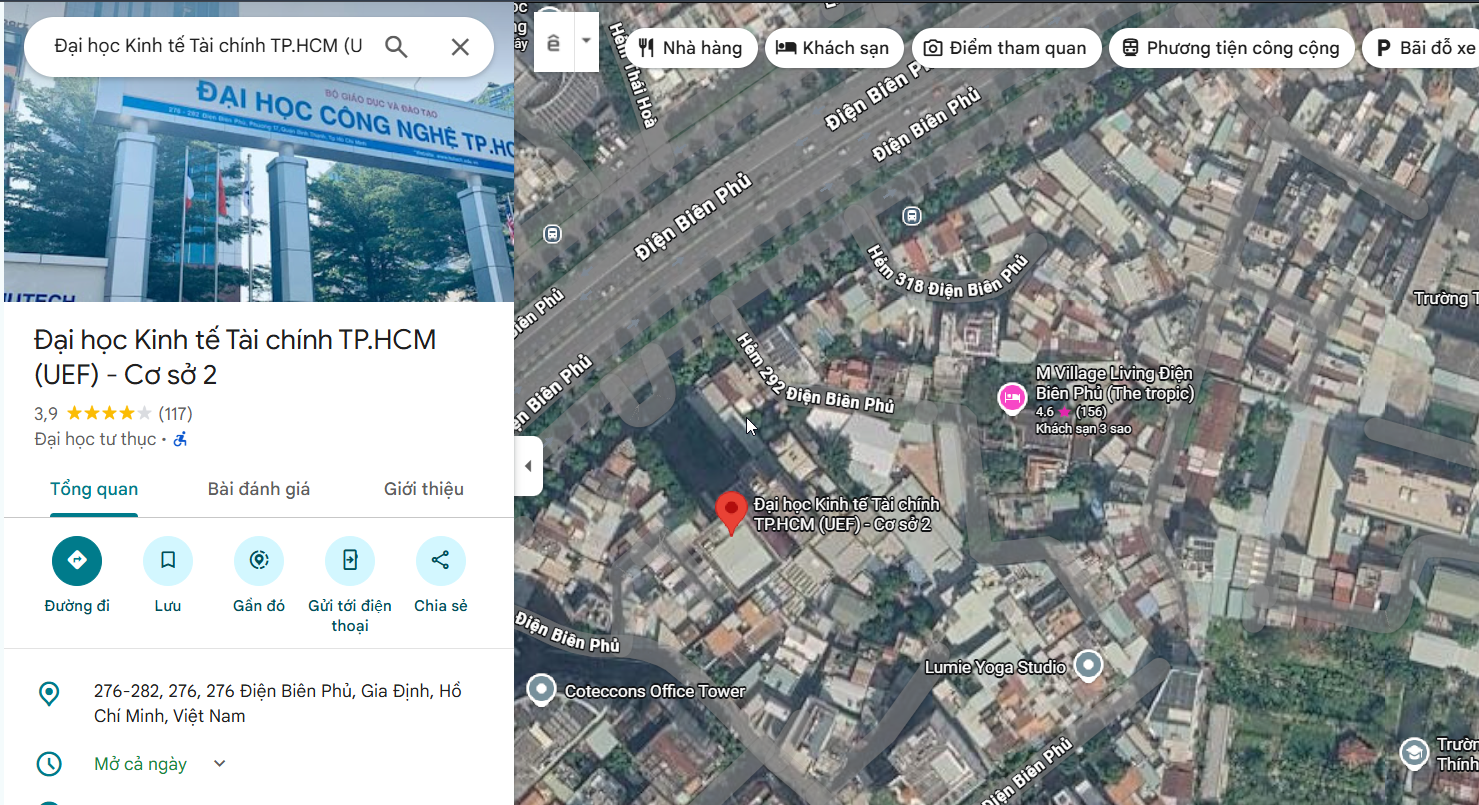Open the pink M Village hotel marker
This screenshot has width=1479, height=805.
tap(1013, 399)
